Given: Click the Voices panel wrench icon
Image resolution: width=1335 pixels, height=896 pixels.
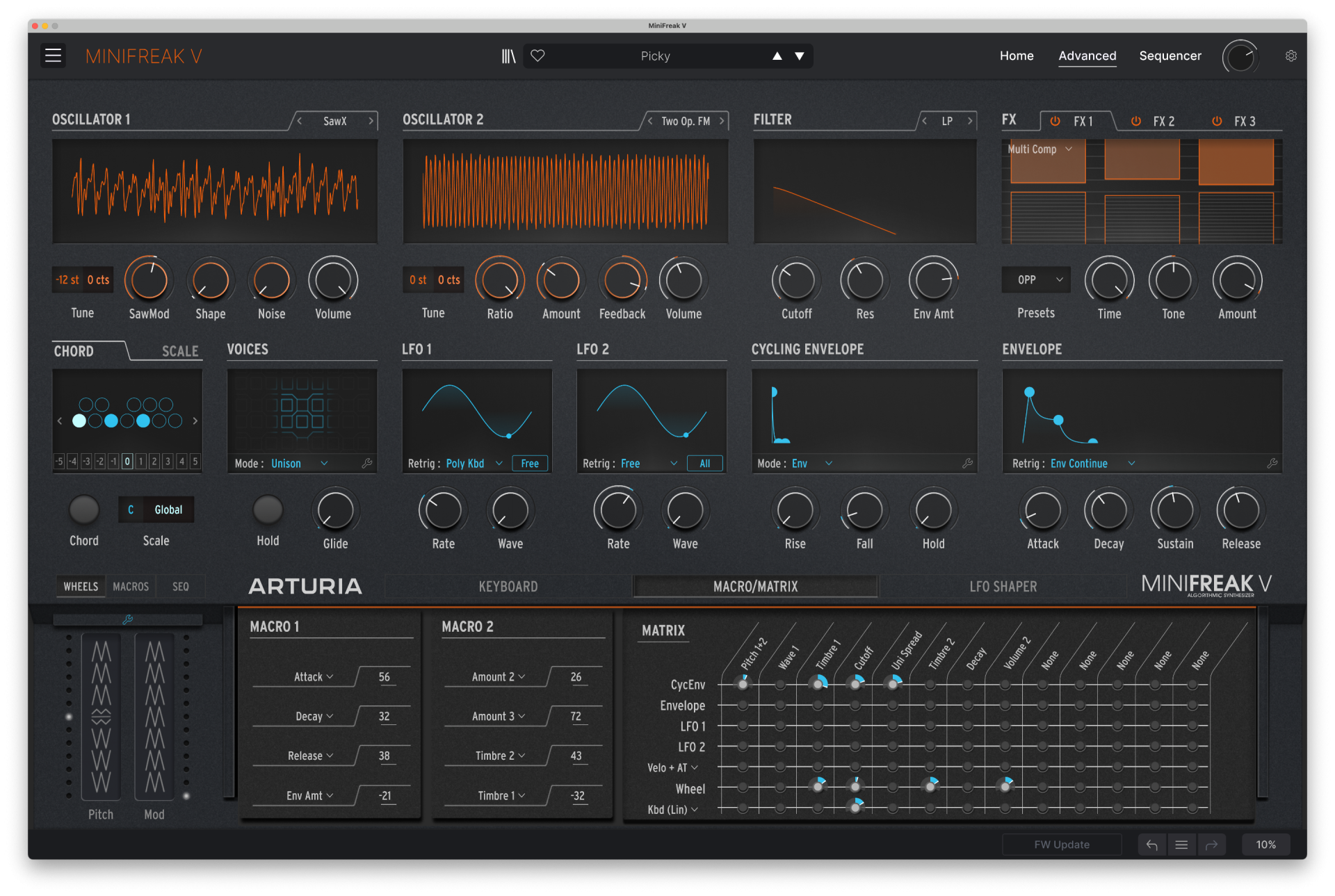Looking at the screenshot, I should click(367, 463).
